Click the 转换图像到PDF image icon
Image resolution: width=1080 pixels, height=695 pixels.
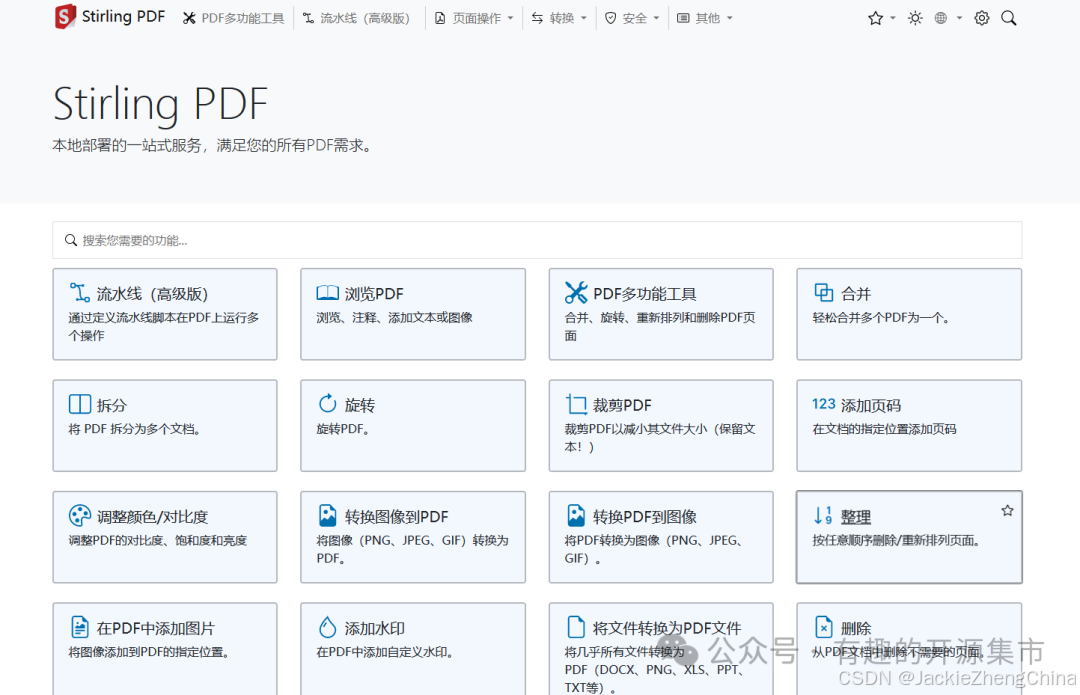coord(327,515)
